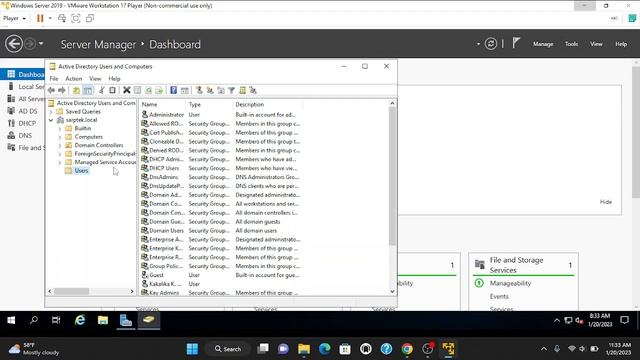Expand the Saved Queries tree node
This screenshot has width=640, height=360.
click(51, 111)
